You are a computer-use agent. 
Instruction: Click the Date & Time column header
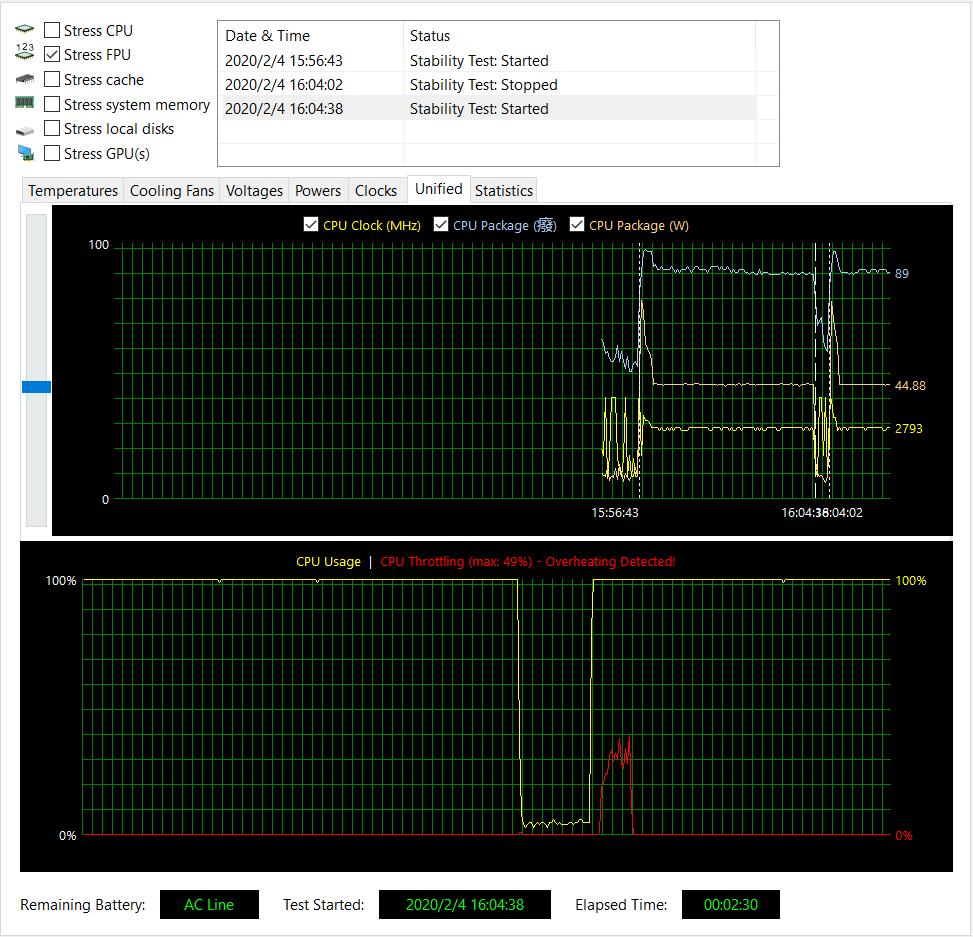[311, 36]
